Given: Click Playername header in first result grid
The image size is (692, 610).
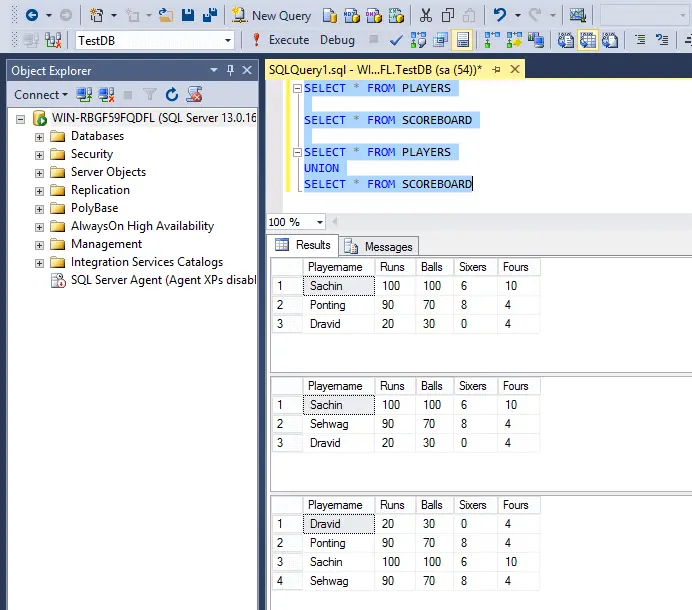Looking at the screenshot, I should [x=338, y=267].
